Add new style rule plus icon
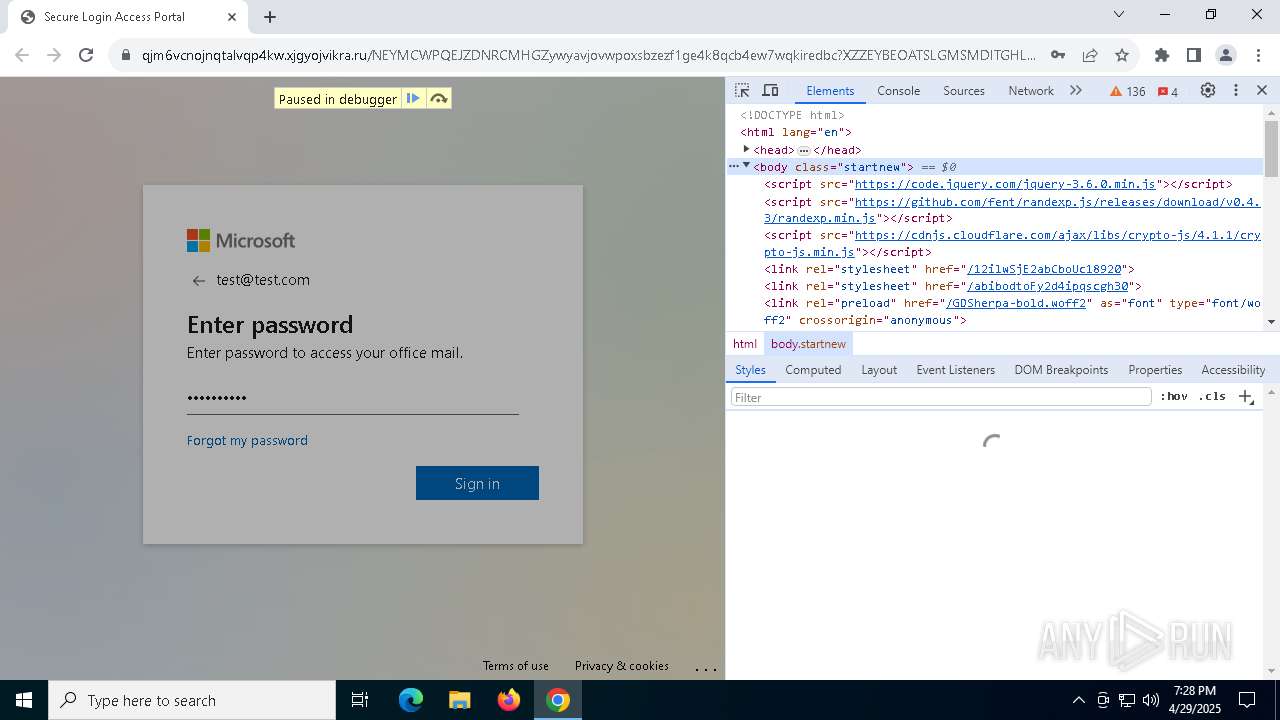 pyautogui.click(x=1246, y=397)
